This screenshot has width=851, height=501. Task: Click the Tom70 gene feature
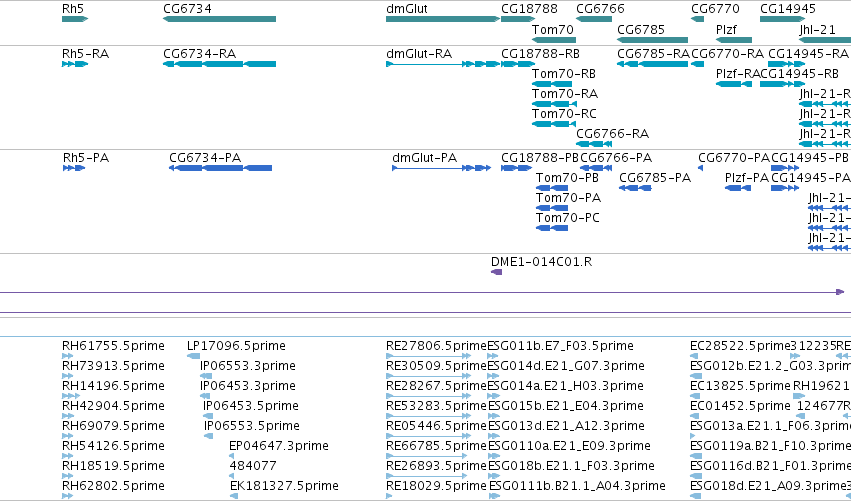pyautogui.click(x=554, y=40)
